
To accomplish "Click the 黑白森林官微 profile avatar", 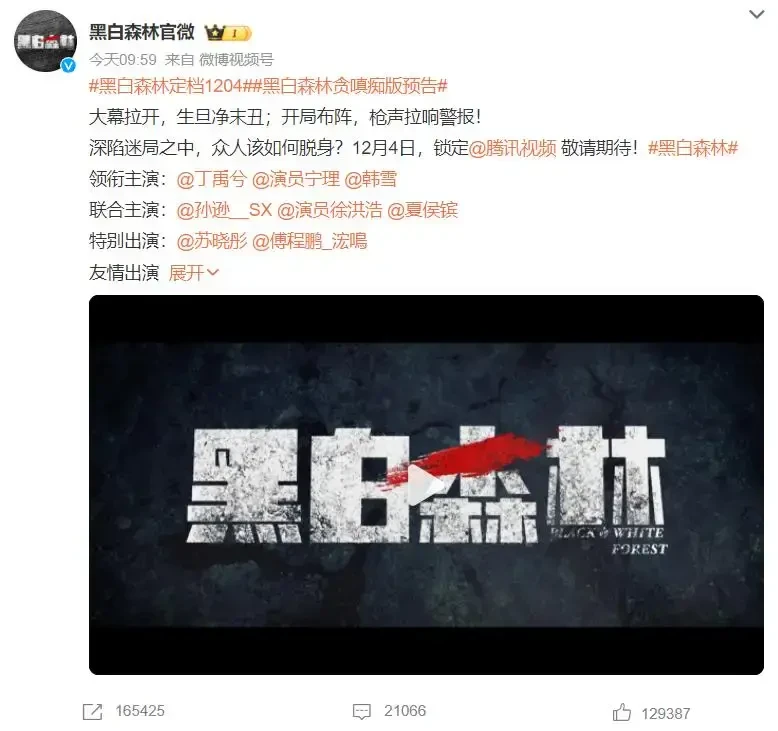I will [x=45, y=41].
